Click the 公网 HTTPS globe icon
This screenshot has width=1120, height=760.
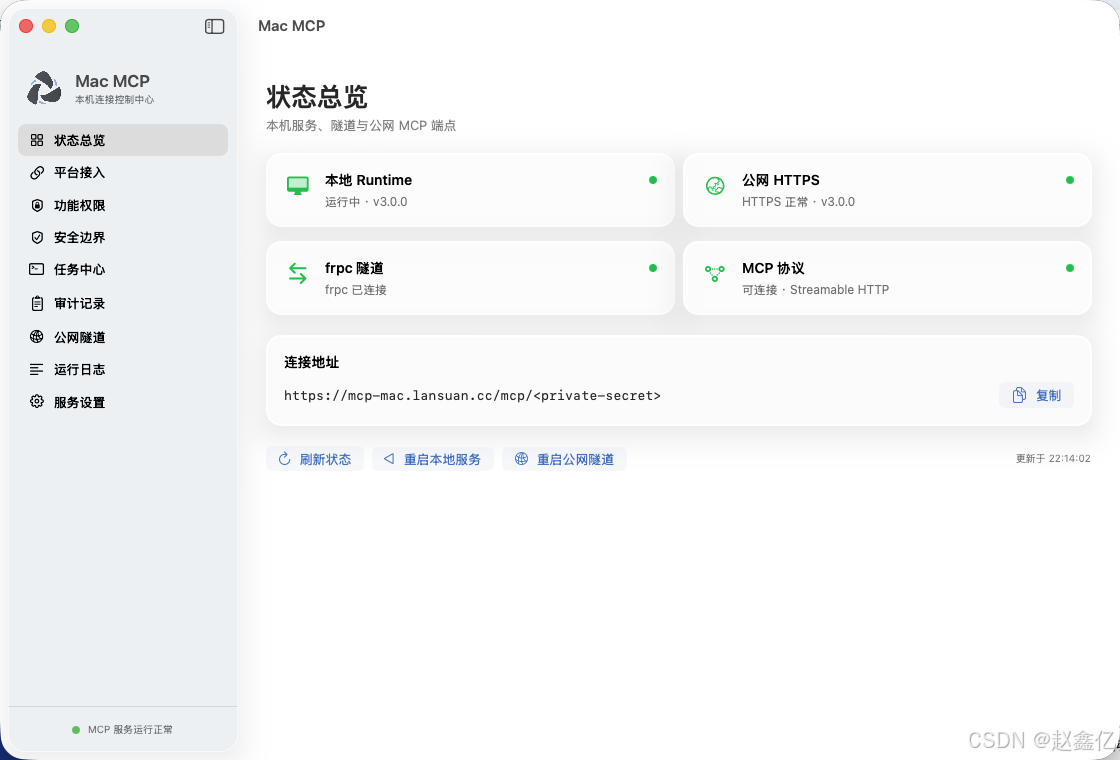pyautogui.click(x=715, y=186)
